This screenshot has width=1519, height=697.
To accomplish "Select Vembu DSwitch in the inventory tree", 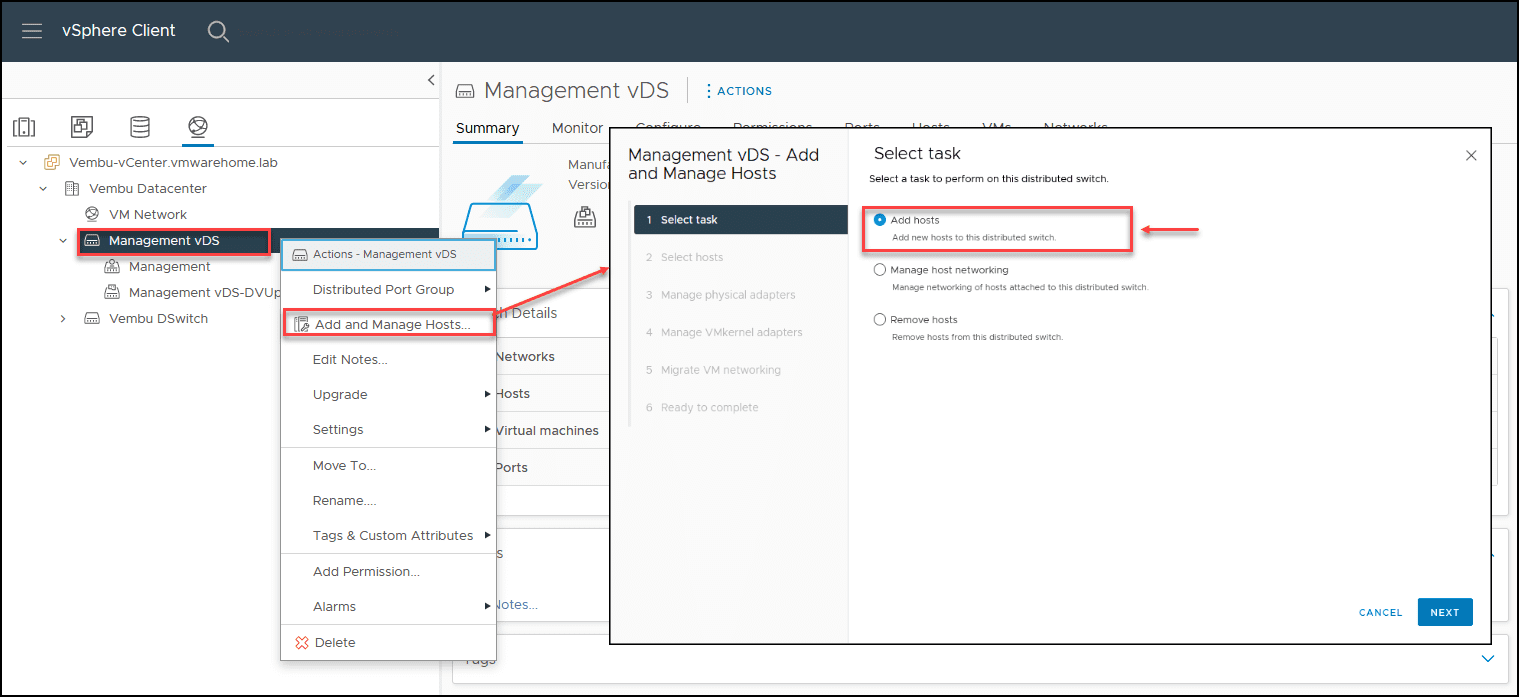I will (158, 319).
